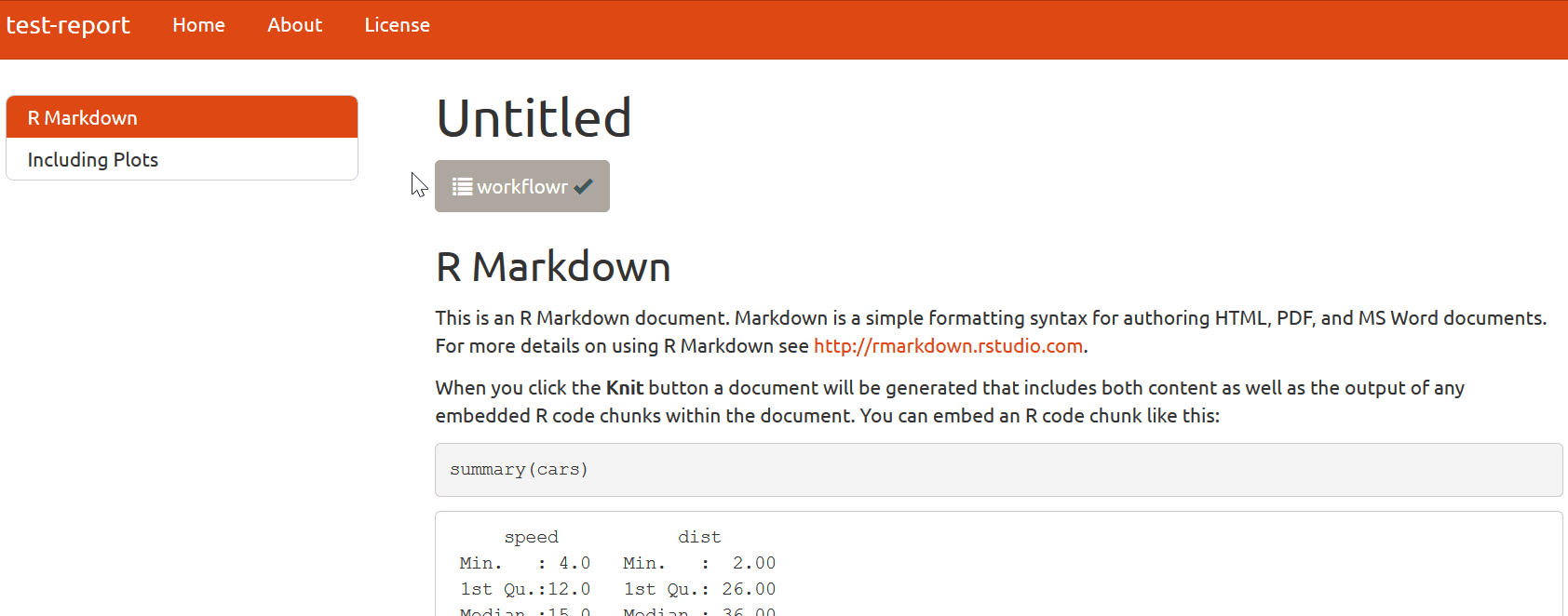Click the checkmark icon beside the workflowr label
The height and width of the screenshot is (616, 1568).
click(x=584, y=186)
